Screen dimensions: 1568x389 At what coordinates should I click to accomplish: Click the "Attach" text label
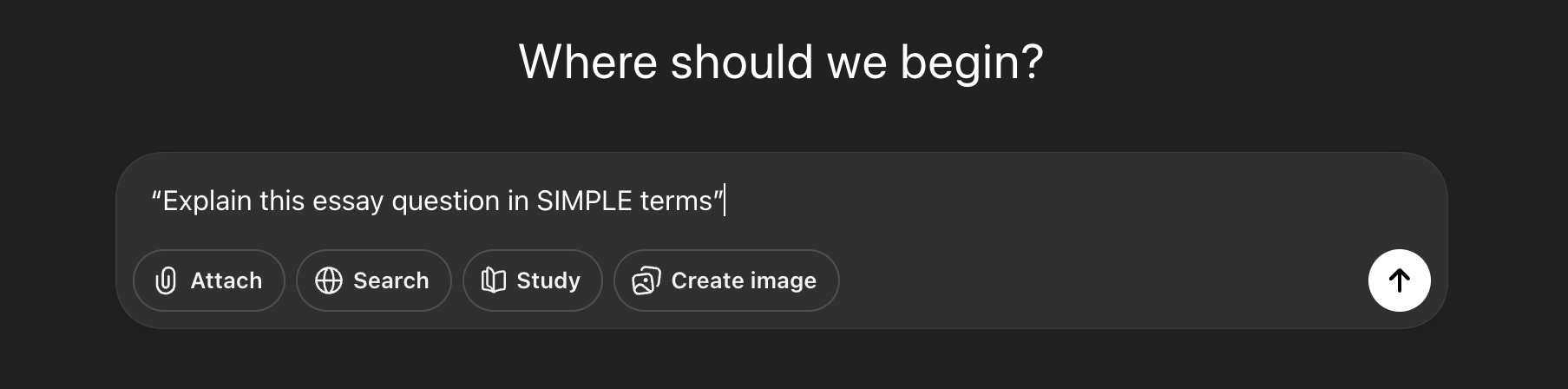[226, 280]
